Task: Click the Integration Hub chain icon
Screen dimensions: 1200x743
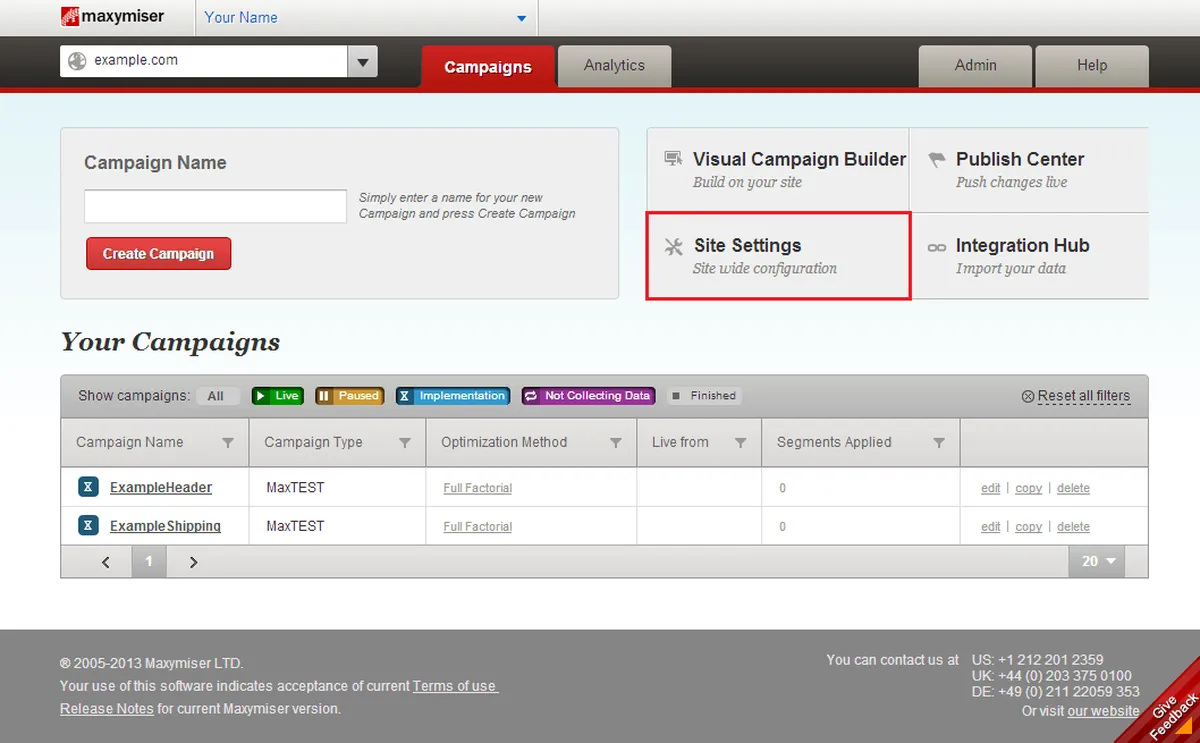Action: [936, 247]
